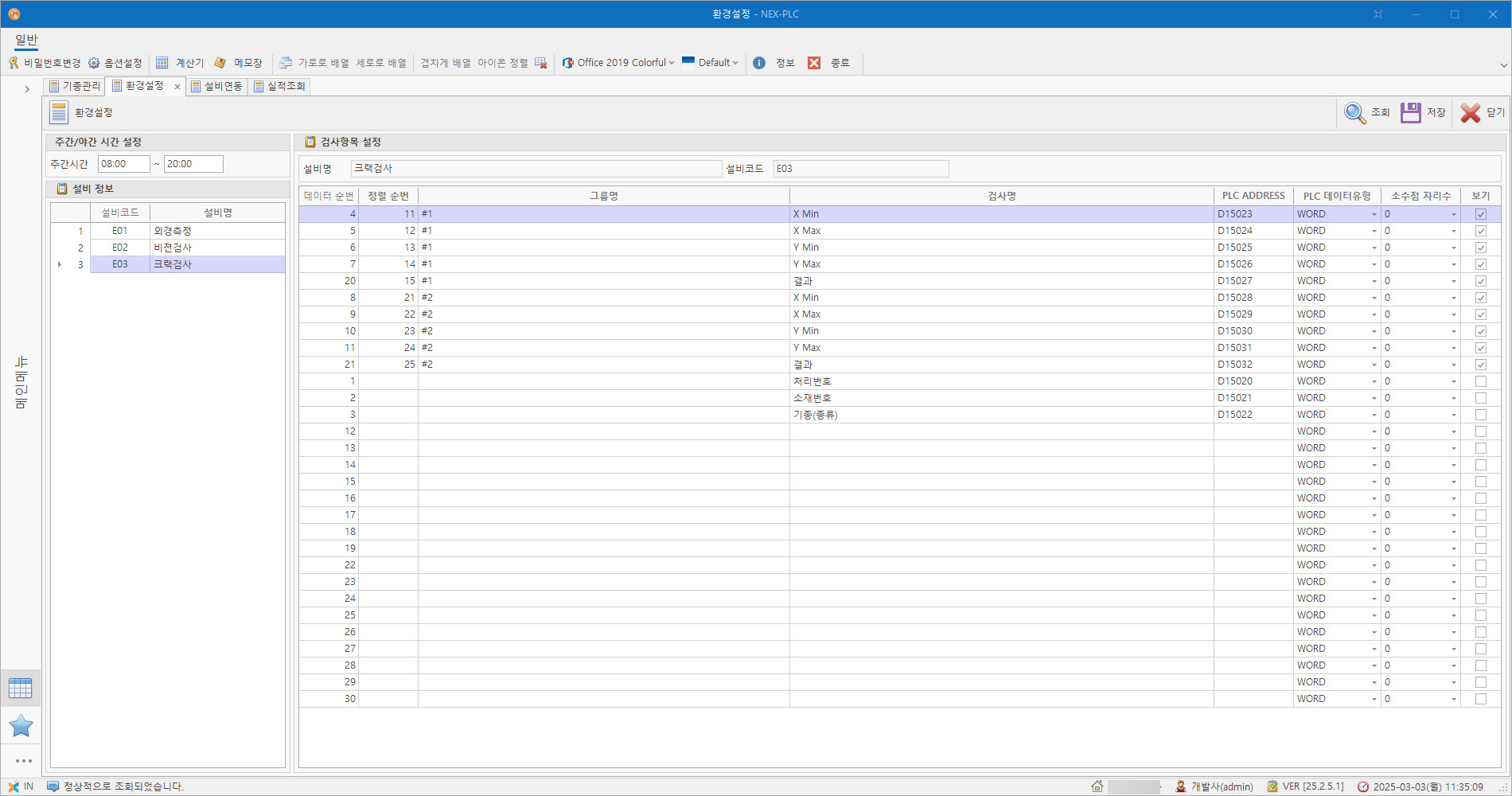Screen dimensions: 1512x796
Task: Open the 실적조회 tab
Action: point(280,86)
